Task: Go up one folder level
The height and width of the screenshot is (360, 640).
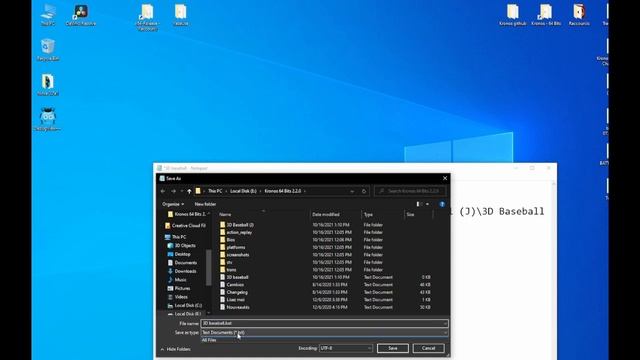Action: click(189, 191)
